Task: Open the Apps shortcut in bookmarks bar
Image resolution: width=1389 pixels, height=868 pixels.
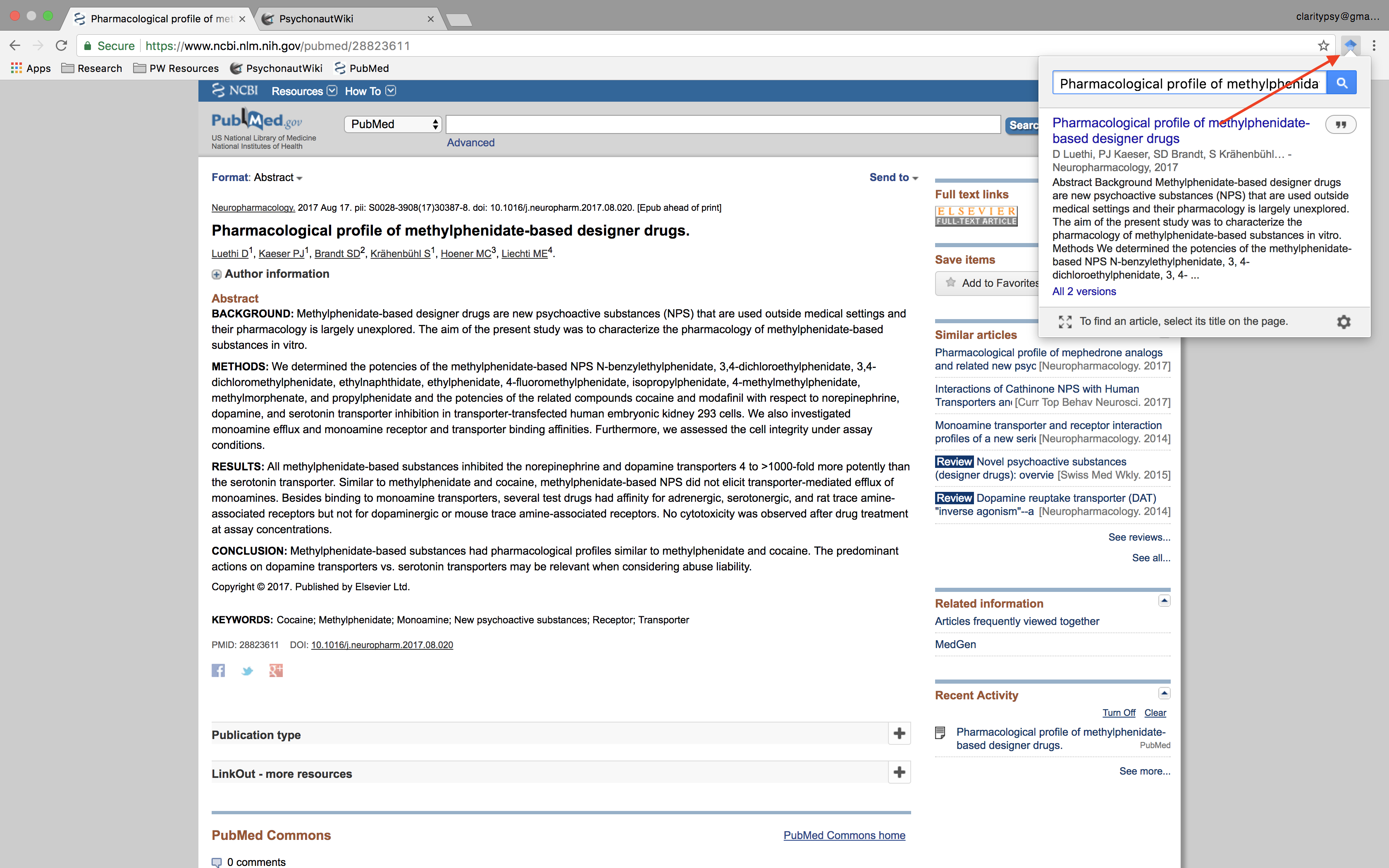Action: (x=31, y=68)
